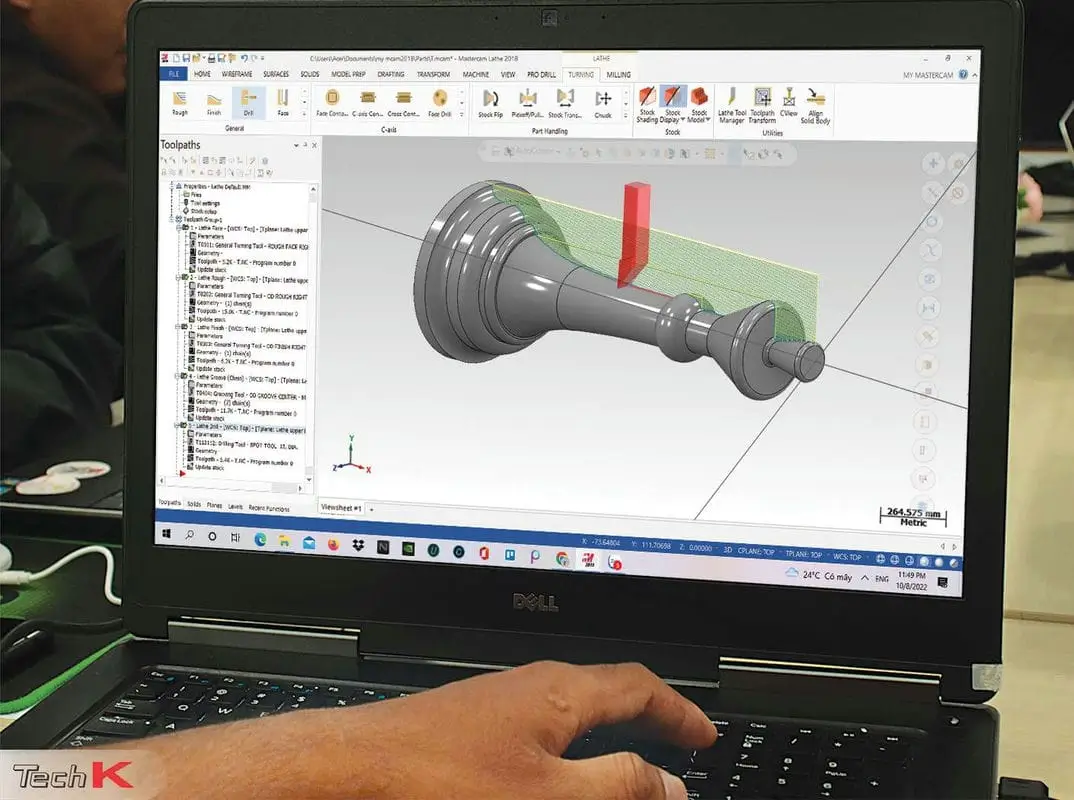Open the MODEL PREP ribbon tab
The height and width of the screenshot is (800, 1074).
tap(348, 74)
